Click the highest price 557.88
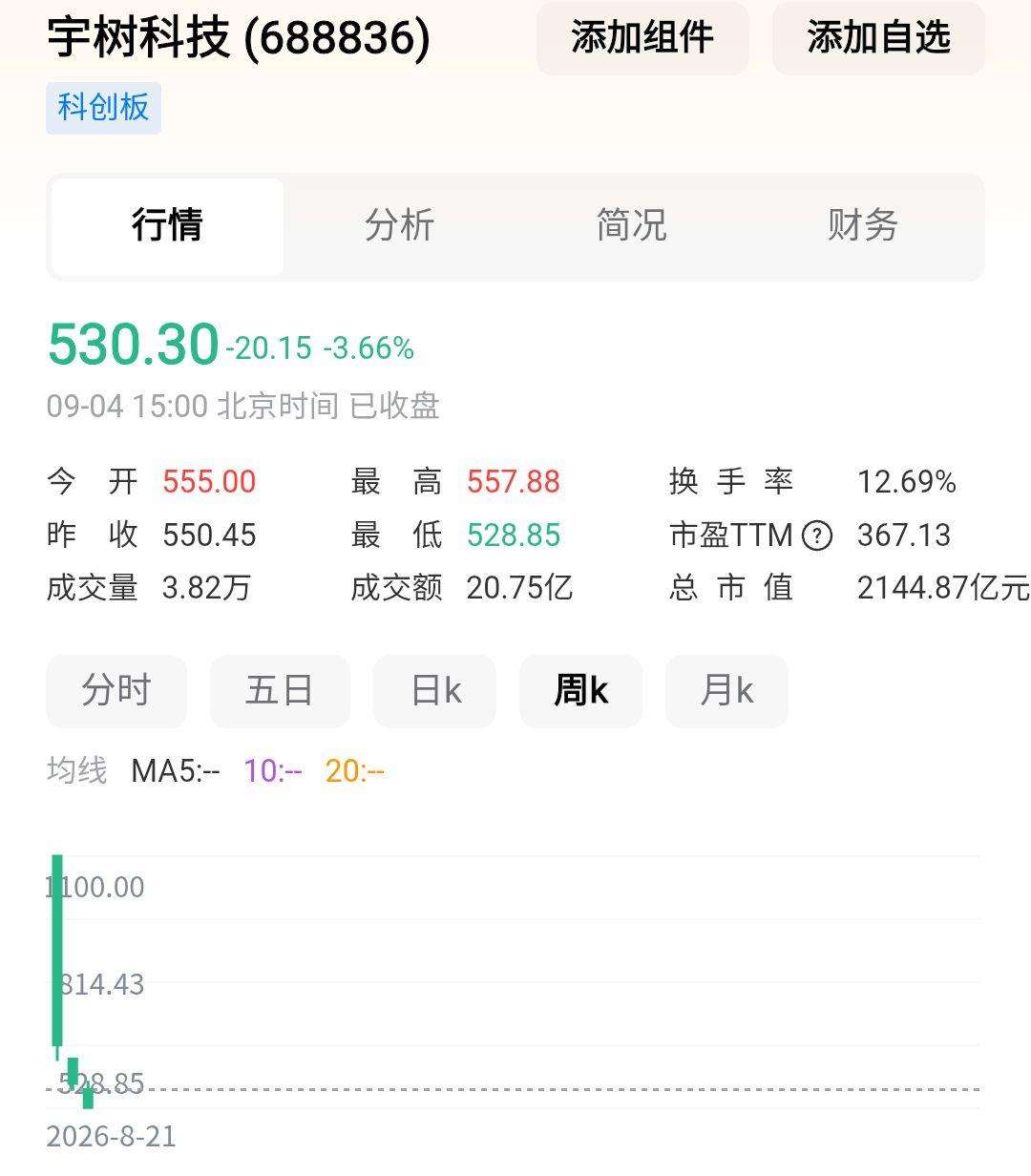The width and height of the screenshot is (1031, 1176). 514,482
